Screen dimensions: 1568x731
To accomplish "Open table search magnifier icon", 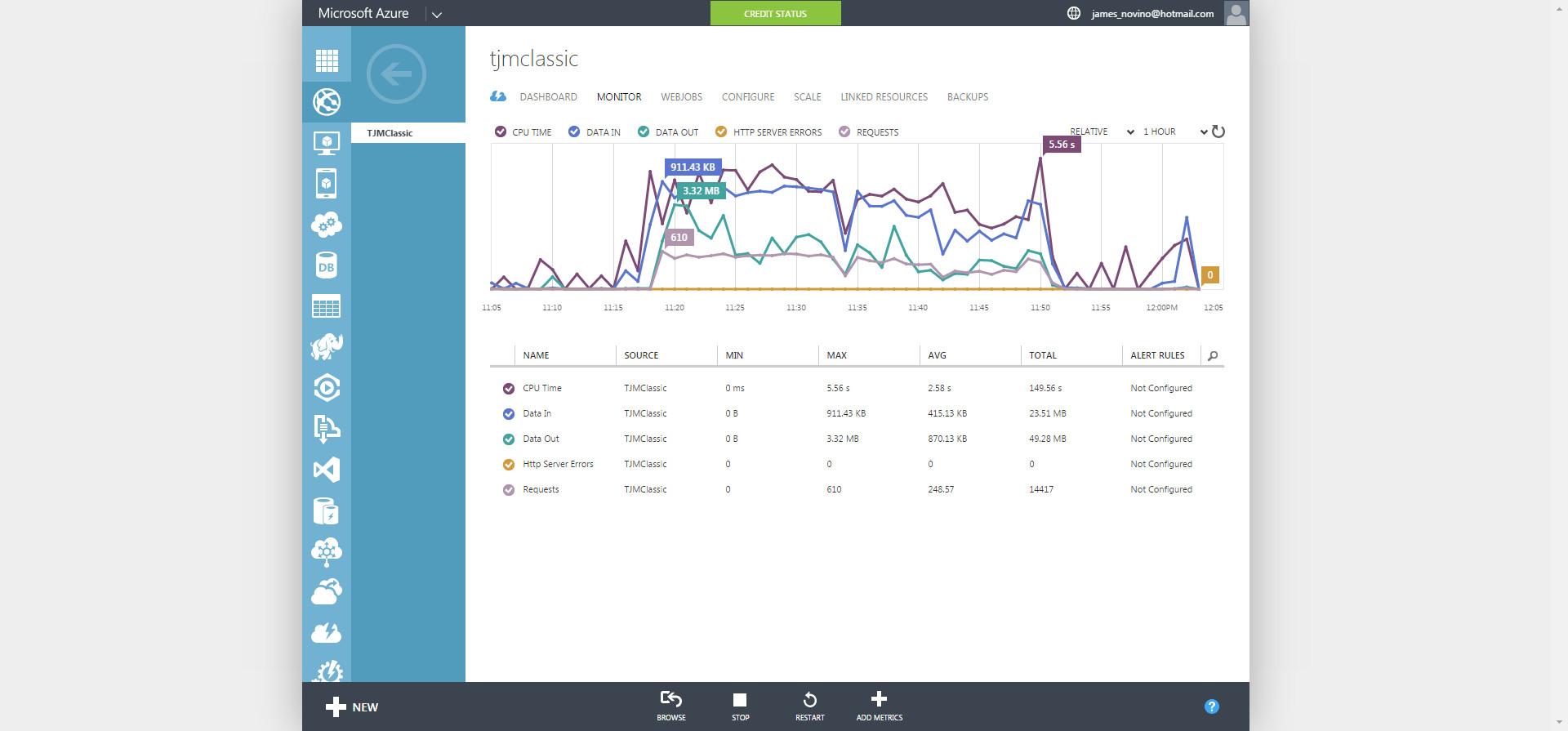I will [x=1213, y=356].
